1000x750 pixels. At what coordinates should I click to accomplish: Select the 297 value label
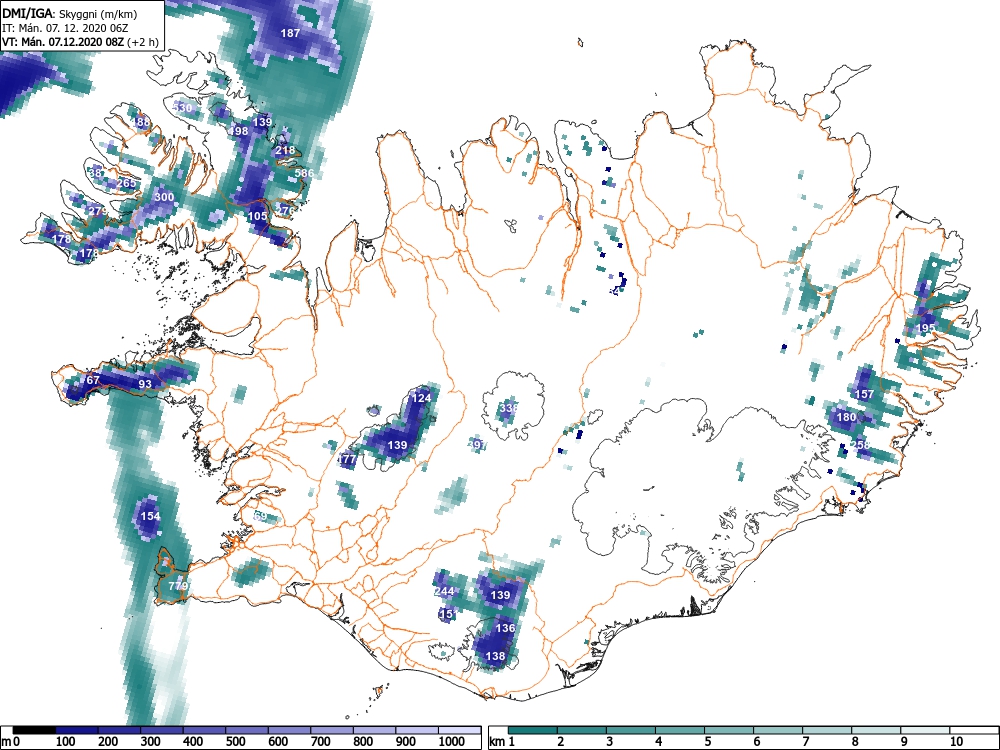[x=477, y=445]
